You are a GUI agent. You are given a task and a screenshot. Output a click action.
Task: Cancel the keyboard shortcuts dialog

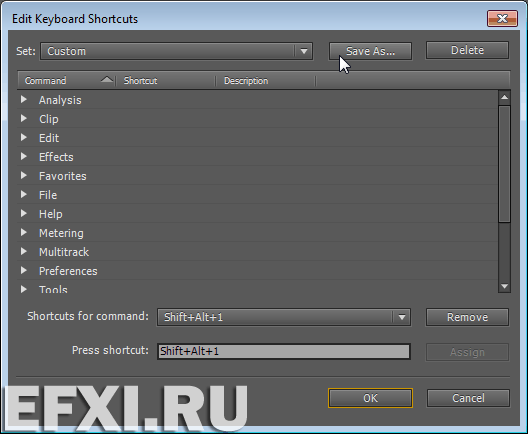pos(468,398)
